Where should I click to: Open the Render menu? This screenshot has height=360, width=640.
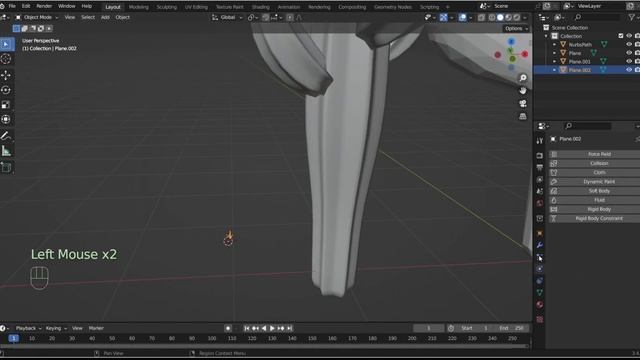pos(44,6)
